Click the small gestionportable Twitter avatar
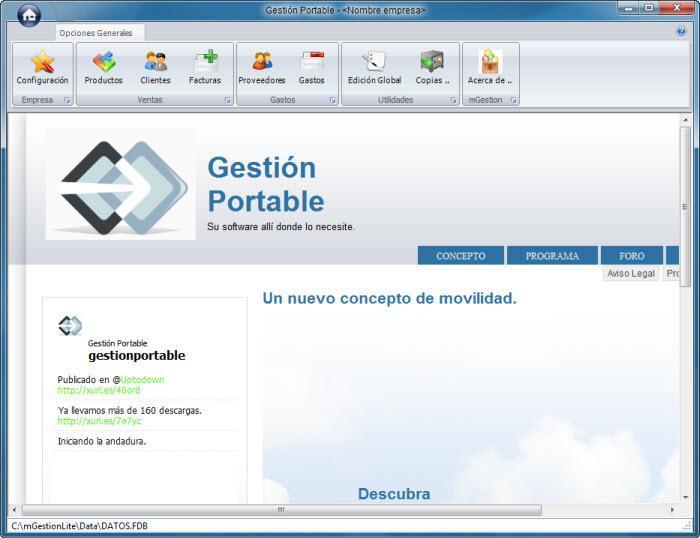The image size is (700, 538). [70, 325]
